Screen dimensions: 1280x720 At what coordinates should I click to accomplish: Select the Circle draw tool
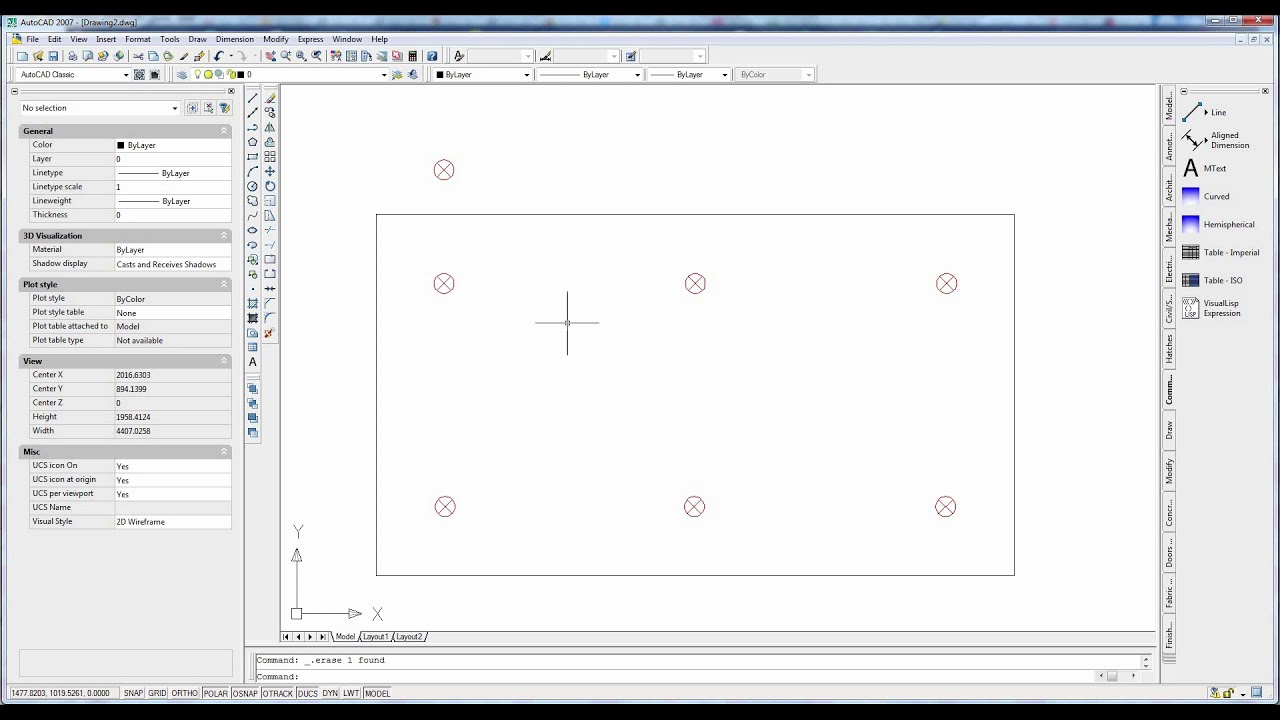pos(253,186)
